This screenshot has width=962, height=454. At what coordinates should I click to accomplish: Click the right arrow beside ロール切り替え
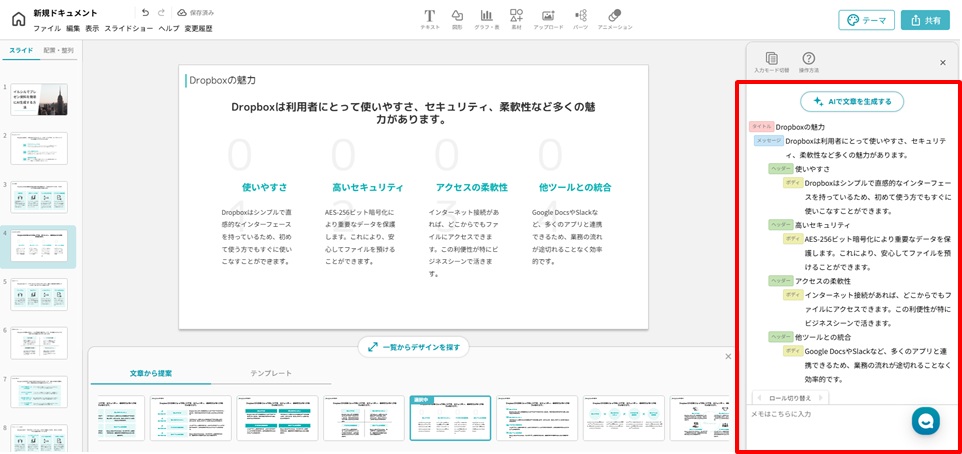tap(820, 398)
